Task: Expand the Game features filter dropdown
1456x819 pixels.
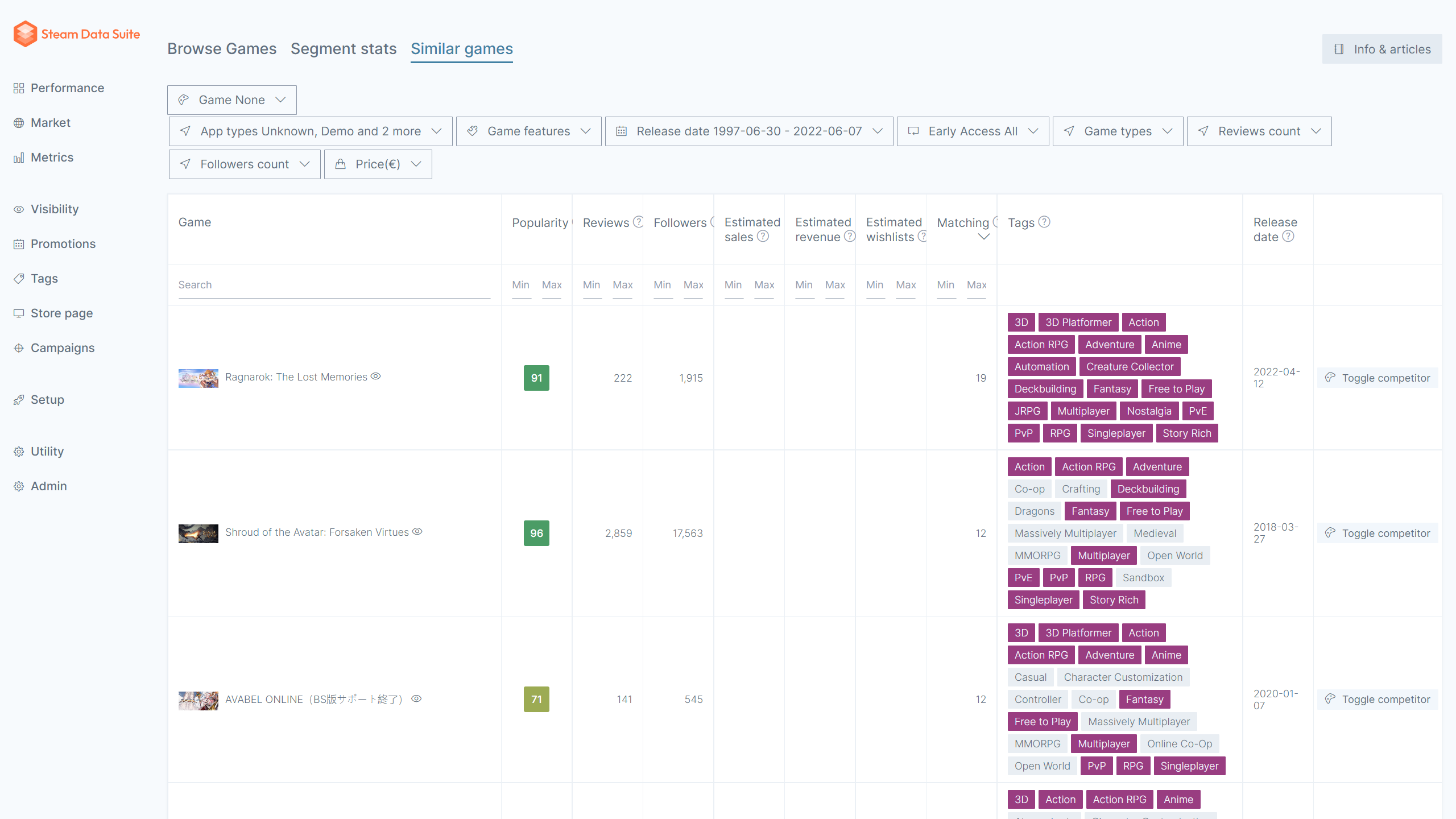Action: [x=529, y=131]
